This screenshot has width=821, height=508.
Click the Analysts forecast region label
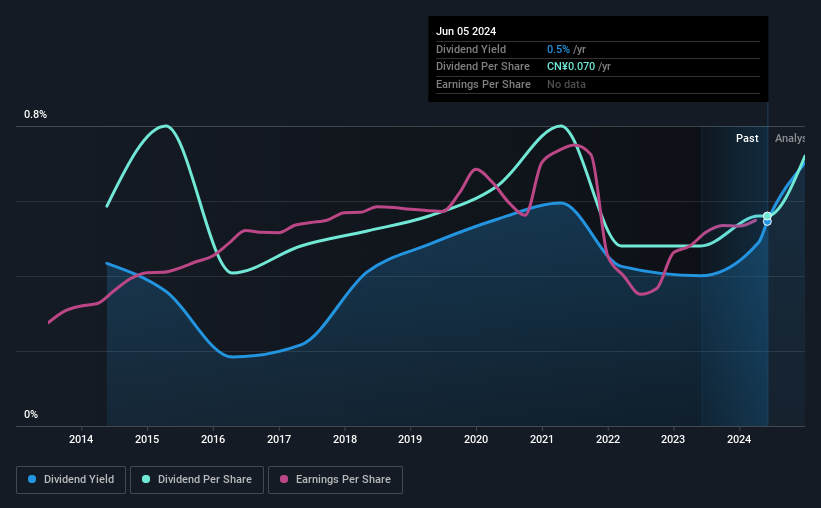pyautogui.click(x=790, y=138)
